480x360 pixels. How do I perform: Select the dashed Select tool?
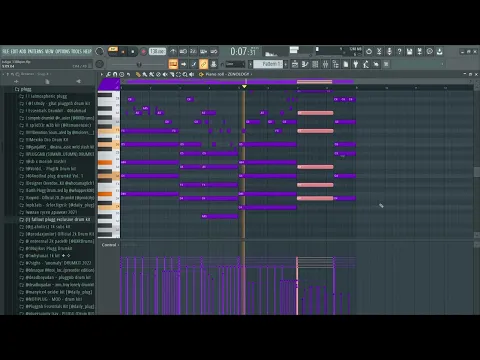coord(178,74)
